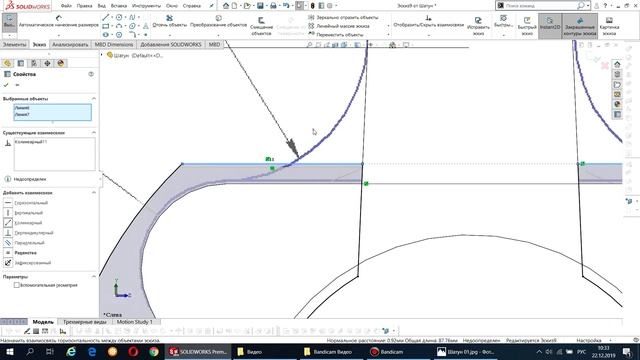The width and height of the screenshot is (640, 360).
Task: Open search commands dropdown arrow
Action: (588, 6)
